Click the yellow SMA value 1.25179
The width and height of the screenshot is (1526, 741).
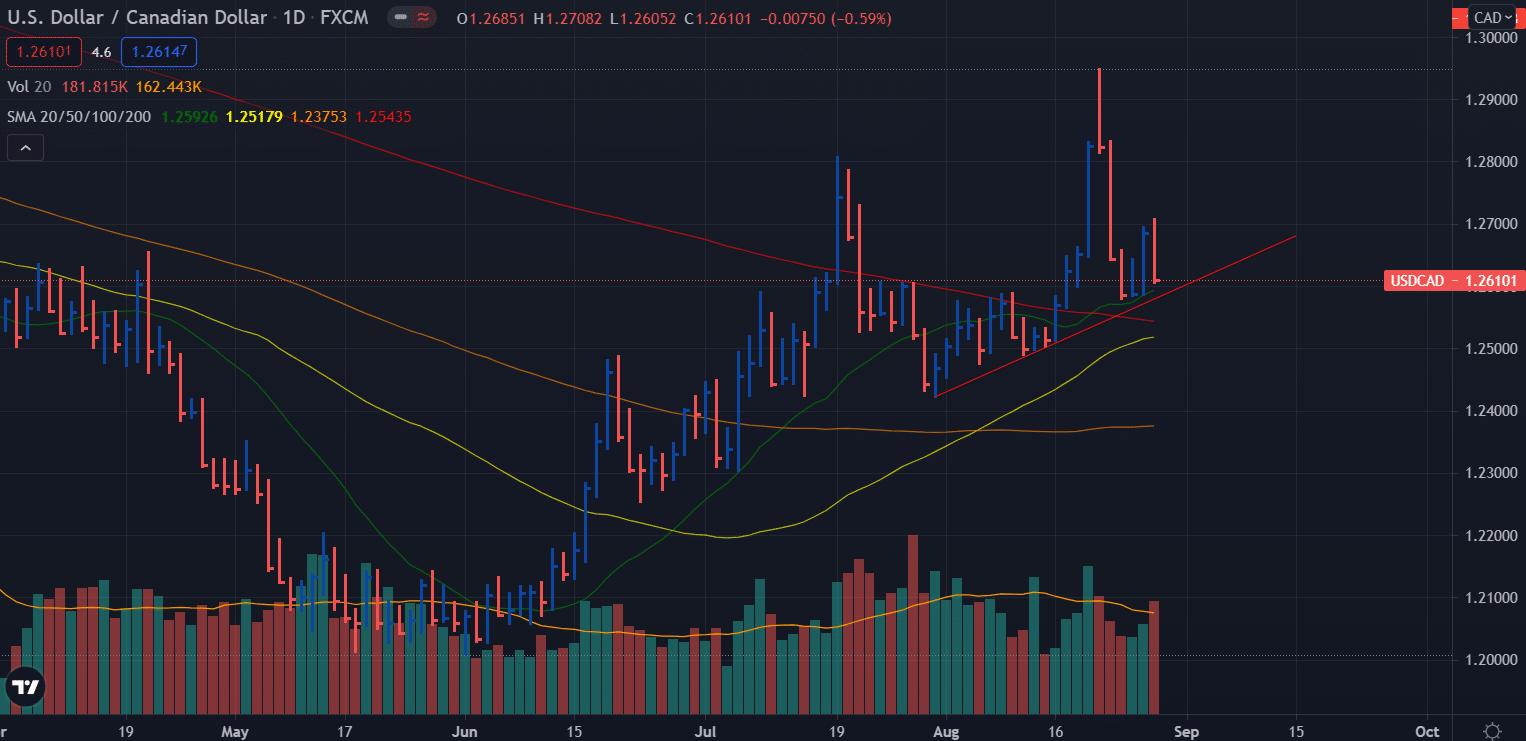click(255, 117)
